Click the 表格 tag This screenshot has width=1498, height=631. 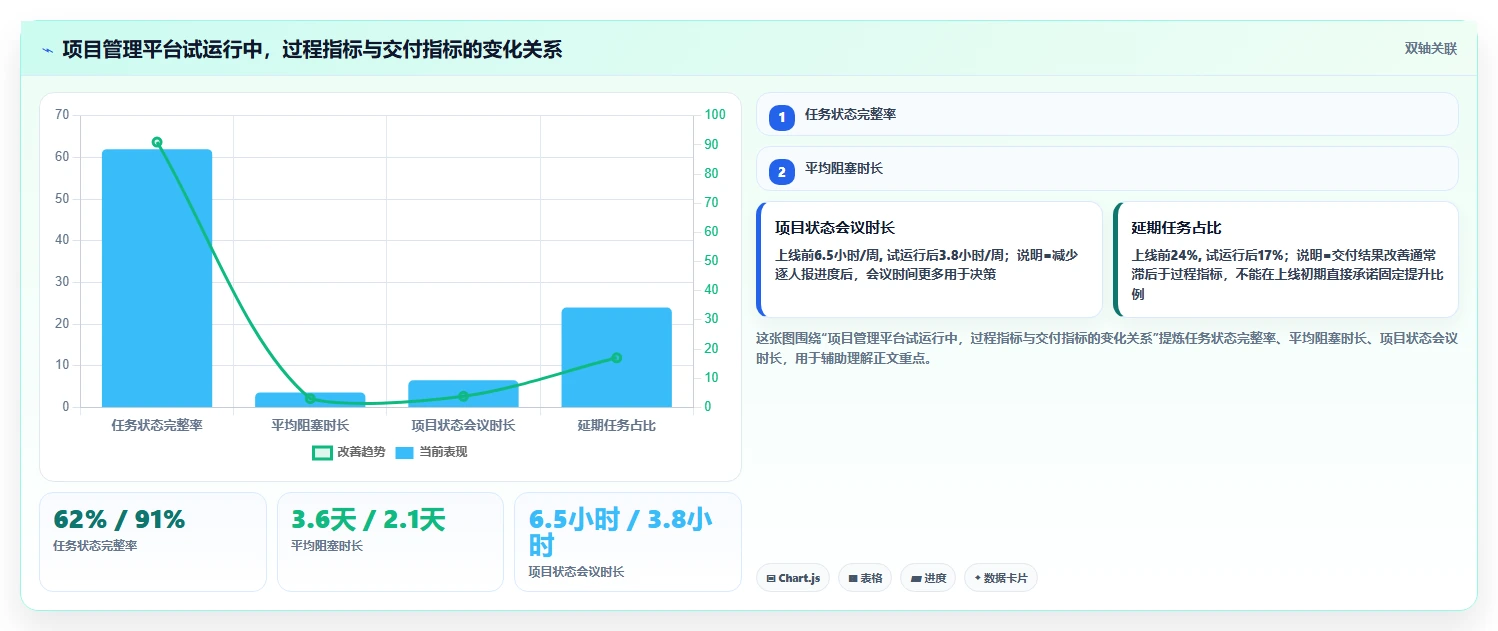click(865, 578)
